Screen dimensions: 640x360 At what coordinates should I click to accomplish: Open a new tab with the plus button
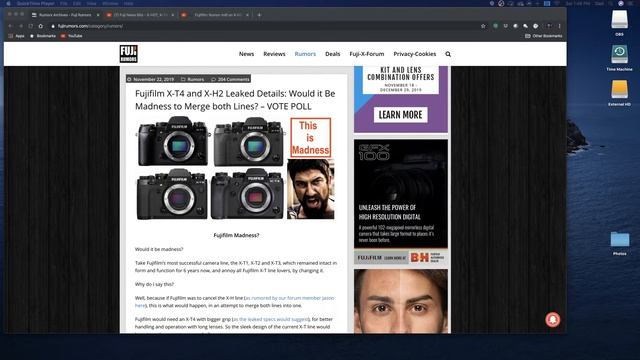tap(259, 15)
